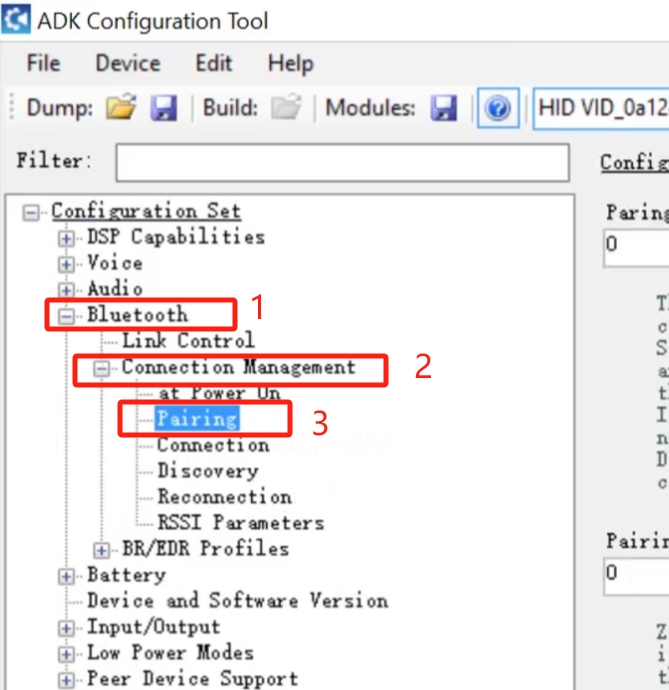Expand the Input/Output tree node
Image resolution: width=669 pixels, height=690 pixels.
click(x=66, y=628)
